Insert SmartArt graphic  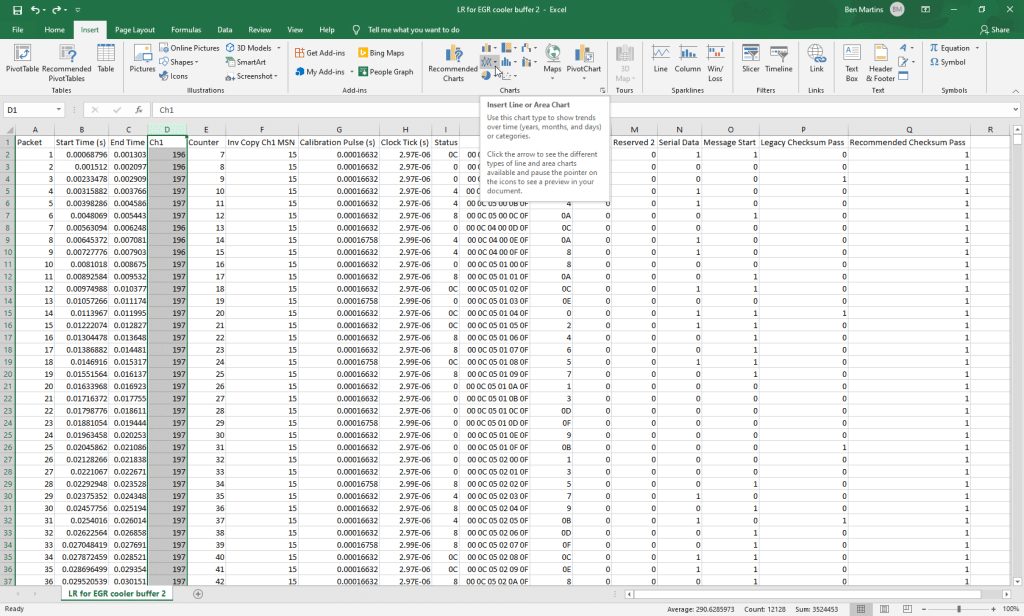246,62
